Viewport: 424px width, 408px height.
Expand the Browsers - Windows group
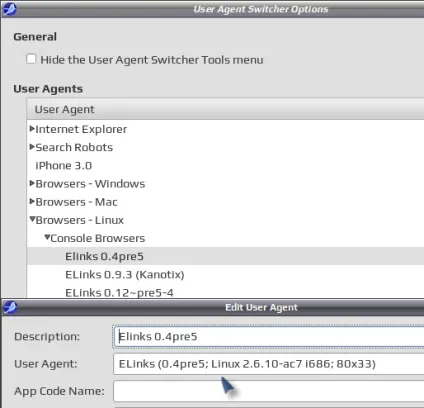[32, 183]
